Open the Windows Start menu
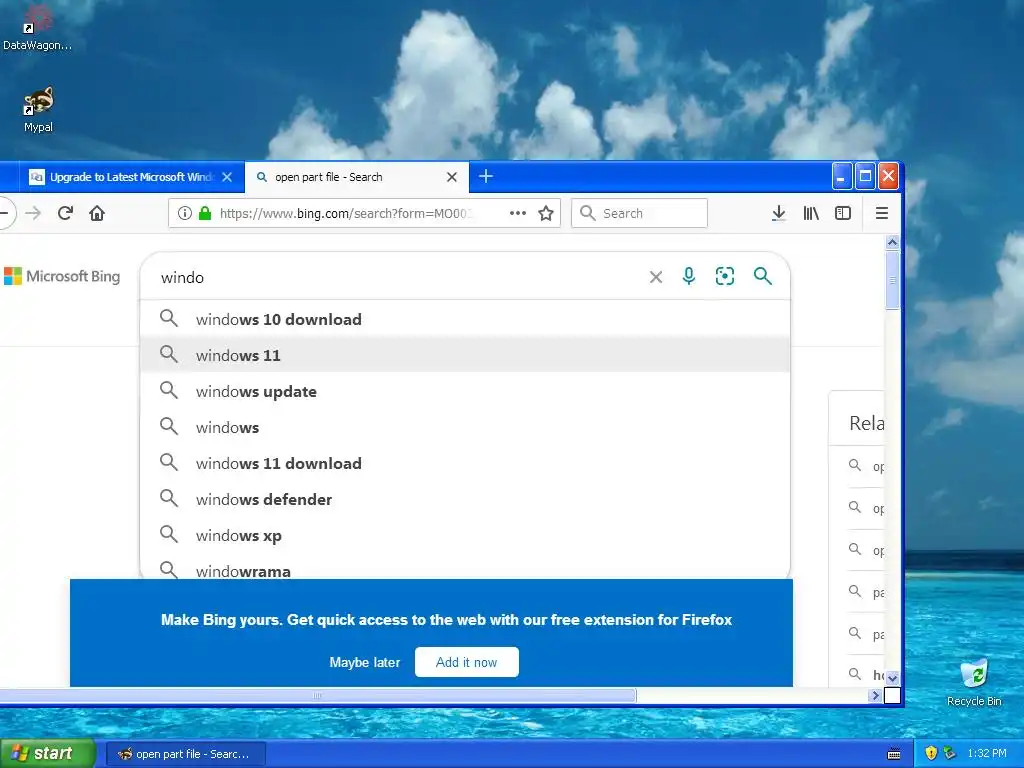The image size is (1024, 768). [48, 753]
